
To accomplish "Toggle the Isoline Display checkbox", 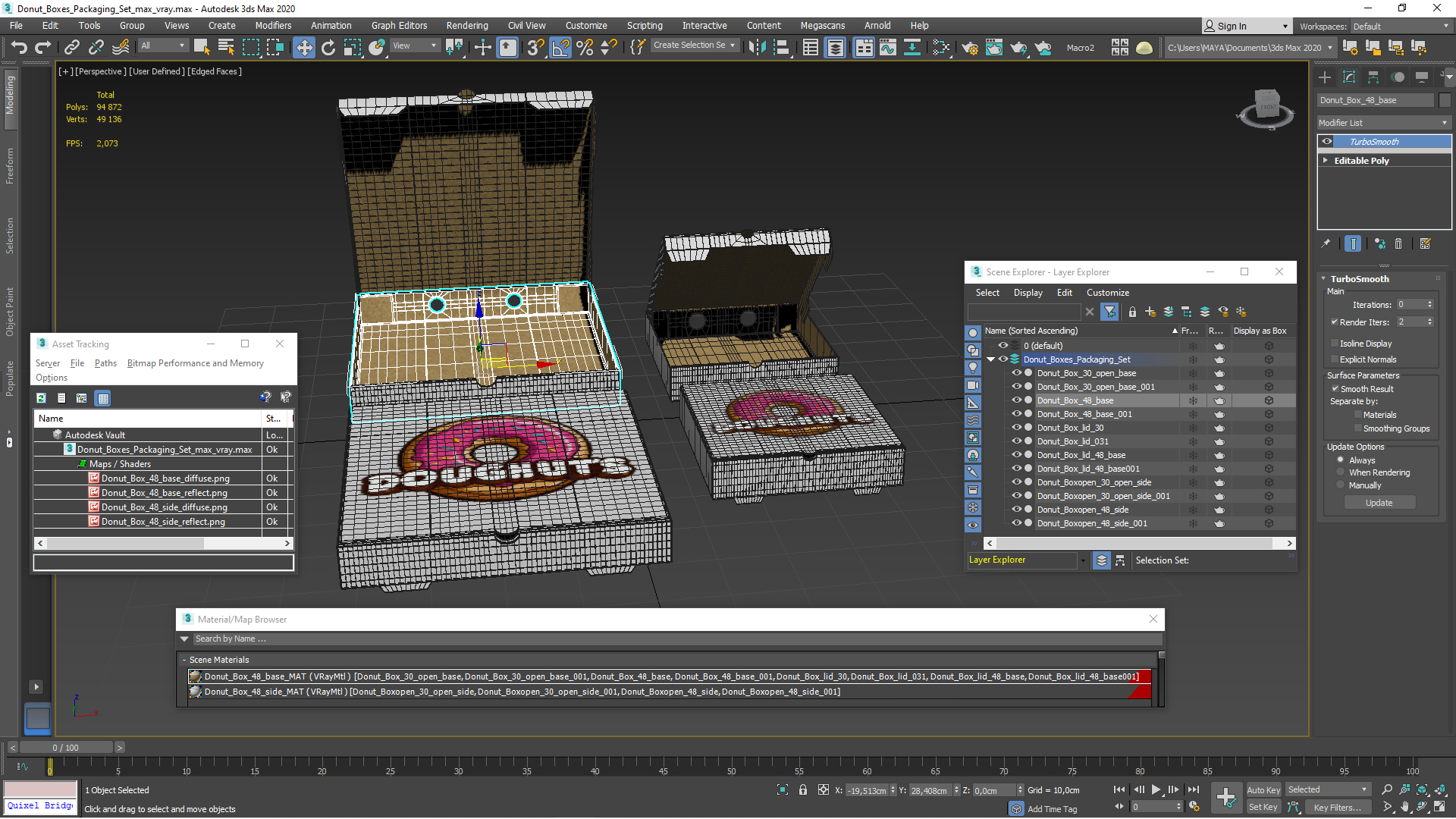I will 1335,344.
